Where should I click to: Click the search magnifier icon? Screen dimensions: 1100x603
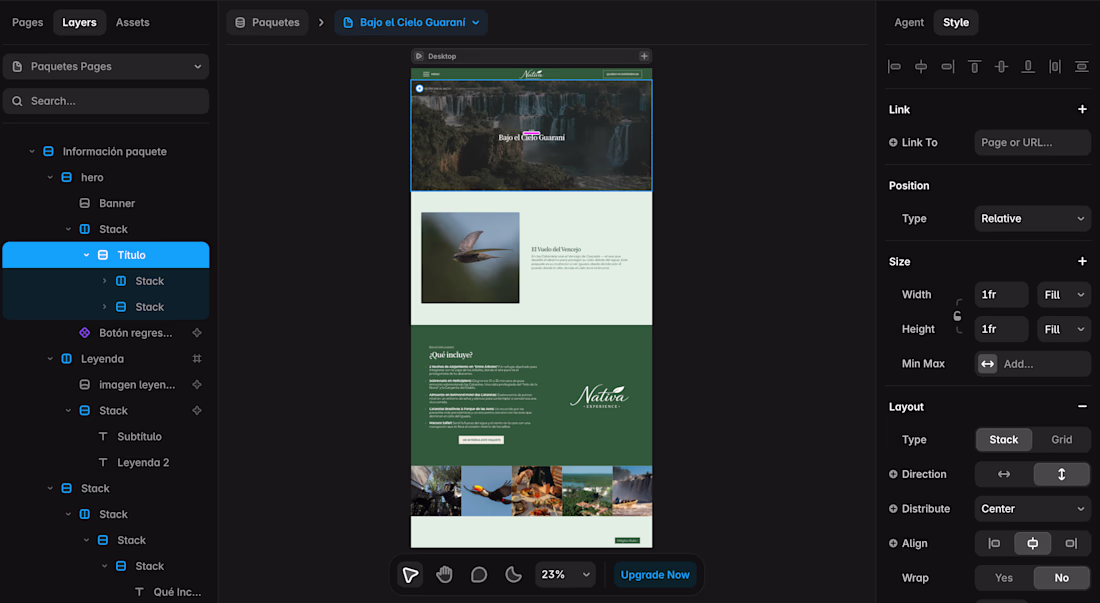pyautogui.click(x=18, y=101)
